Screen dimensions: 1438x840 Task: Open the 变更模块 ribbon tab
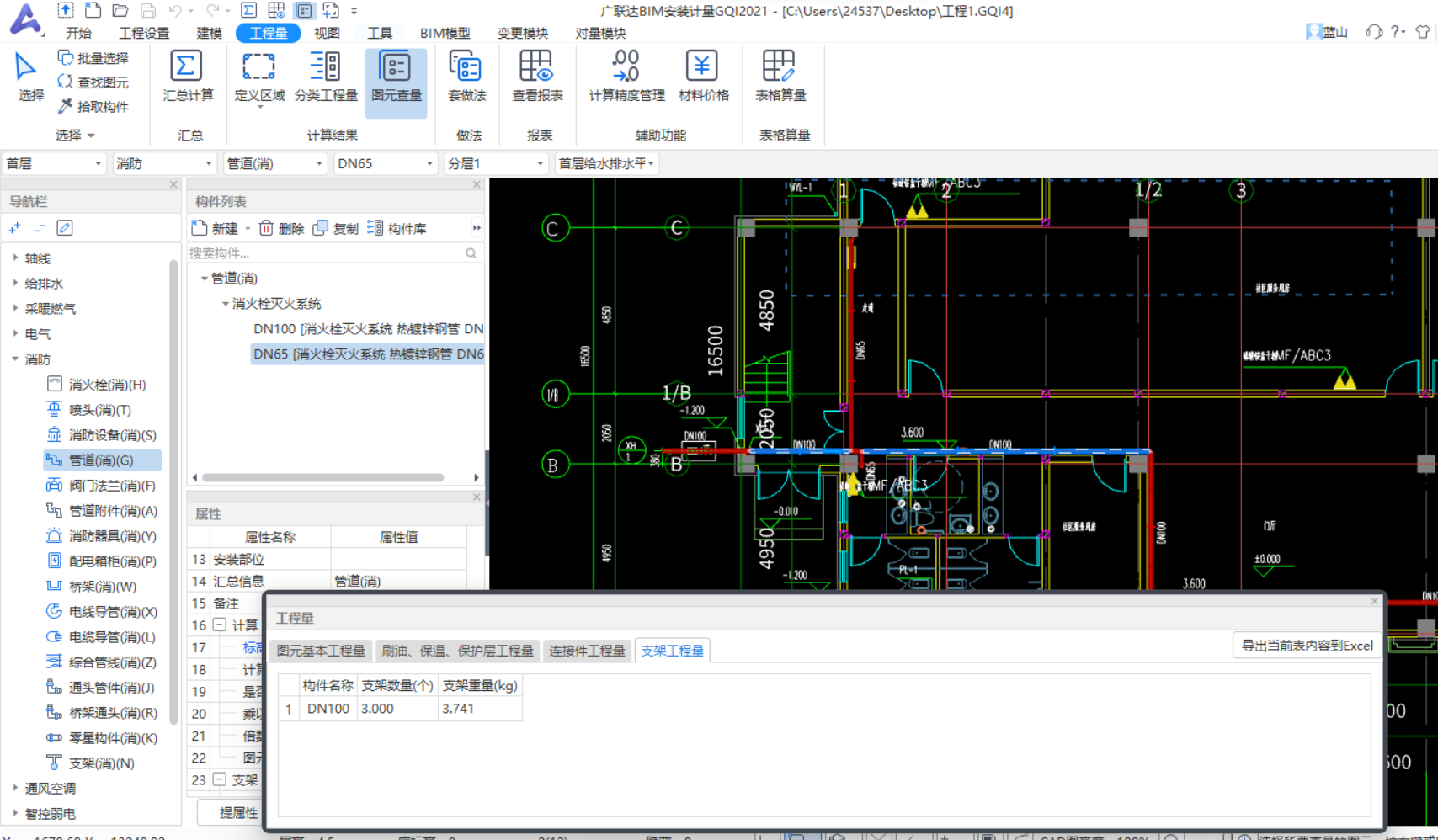[x=522, y=33]
